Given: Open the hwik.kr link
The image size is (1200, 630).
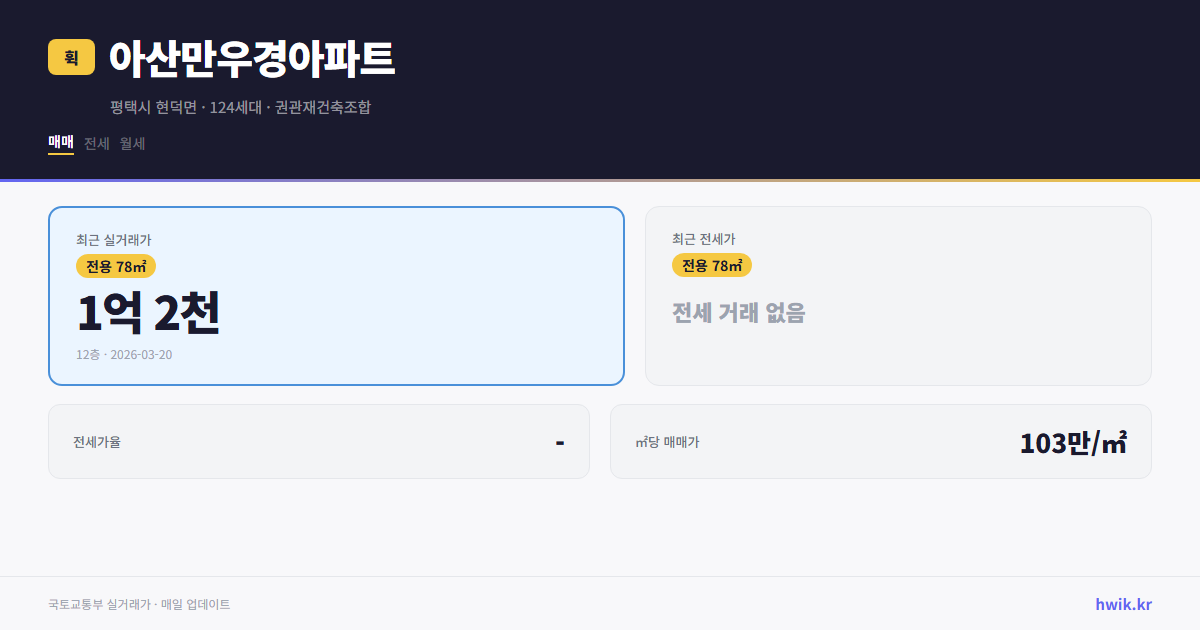Looking at the screenshot, I should 1122,604.
